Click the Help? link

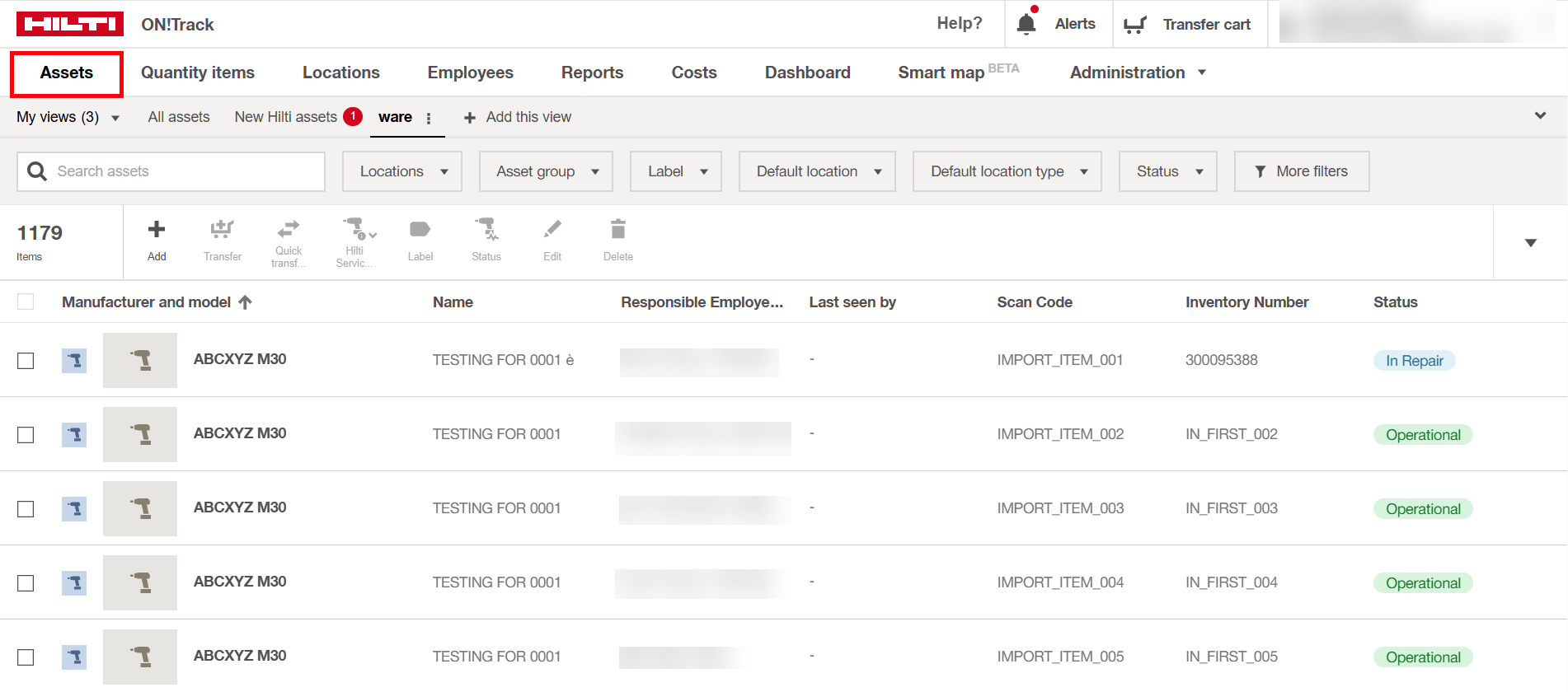(x=960, y=23)
